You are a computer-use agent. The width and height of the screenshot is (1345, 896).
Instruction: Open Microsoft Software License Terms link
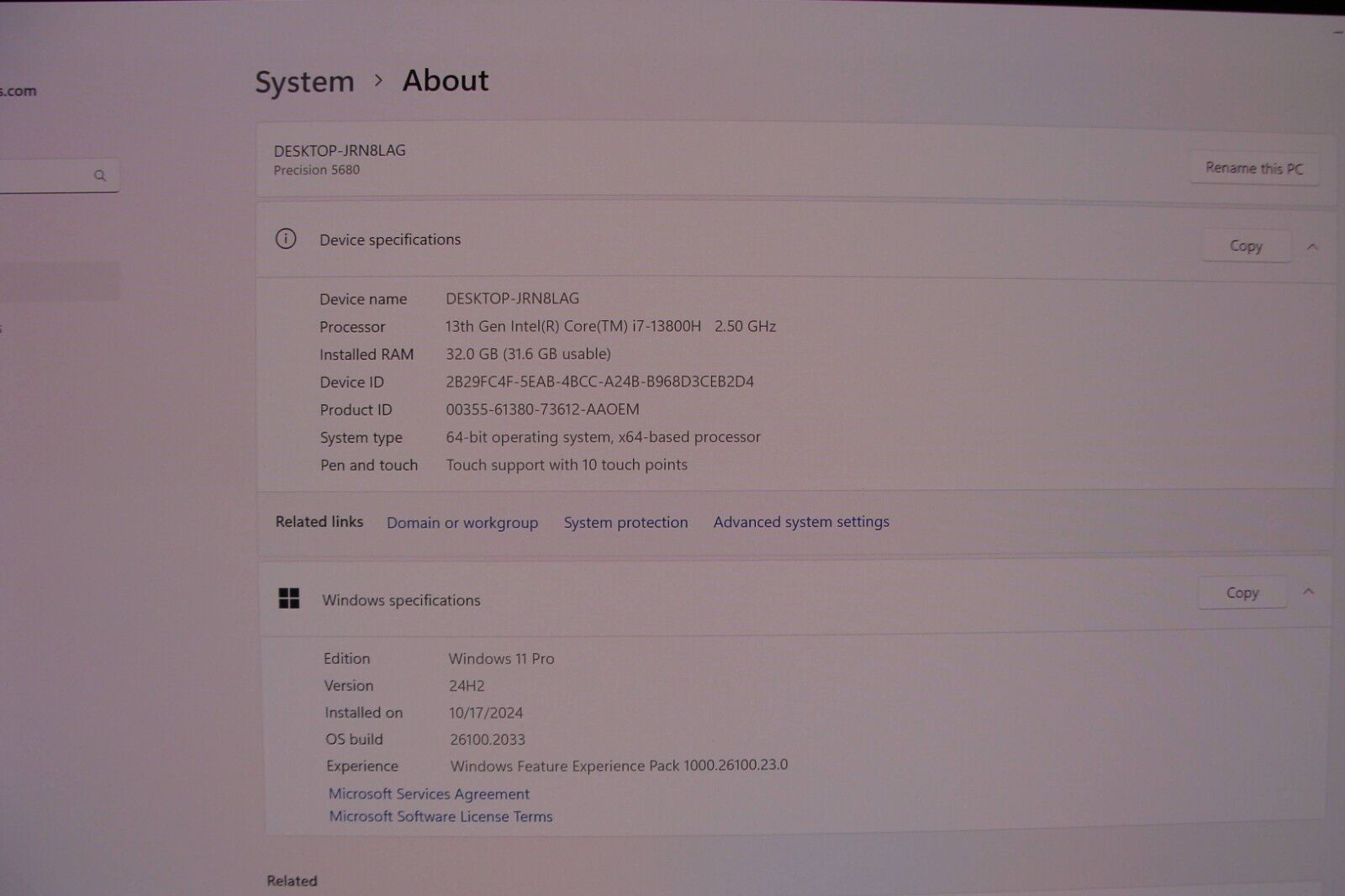point(440,816)
